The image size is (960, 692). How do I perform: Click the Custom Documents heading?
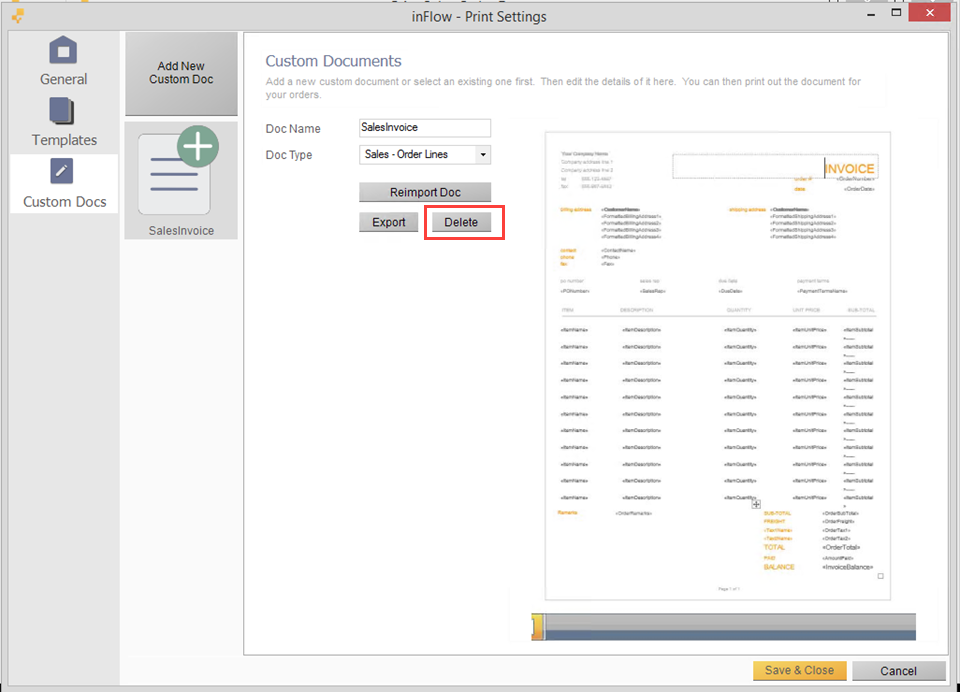[333, 61]
